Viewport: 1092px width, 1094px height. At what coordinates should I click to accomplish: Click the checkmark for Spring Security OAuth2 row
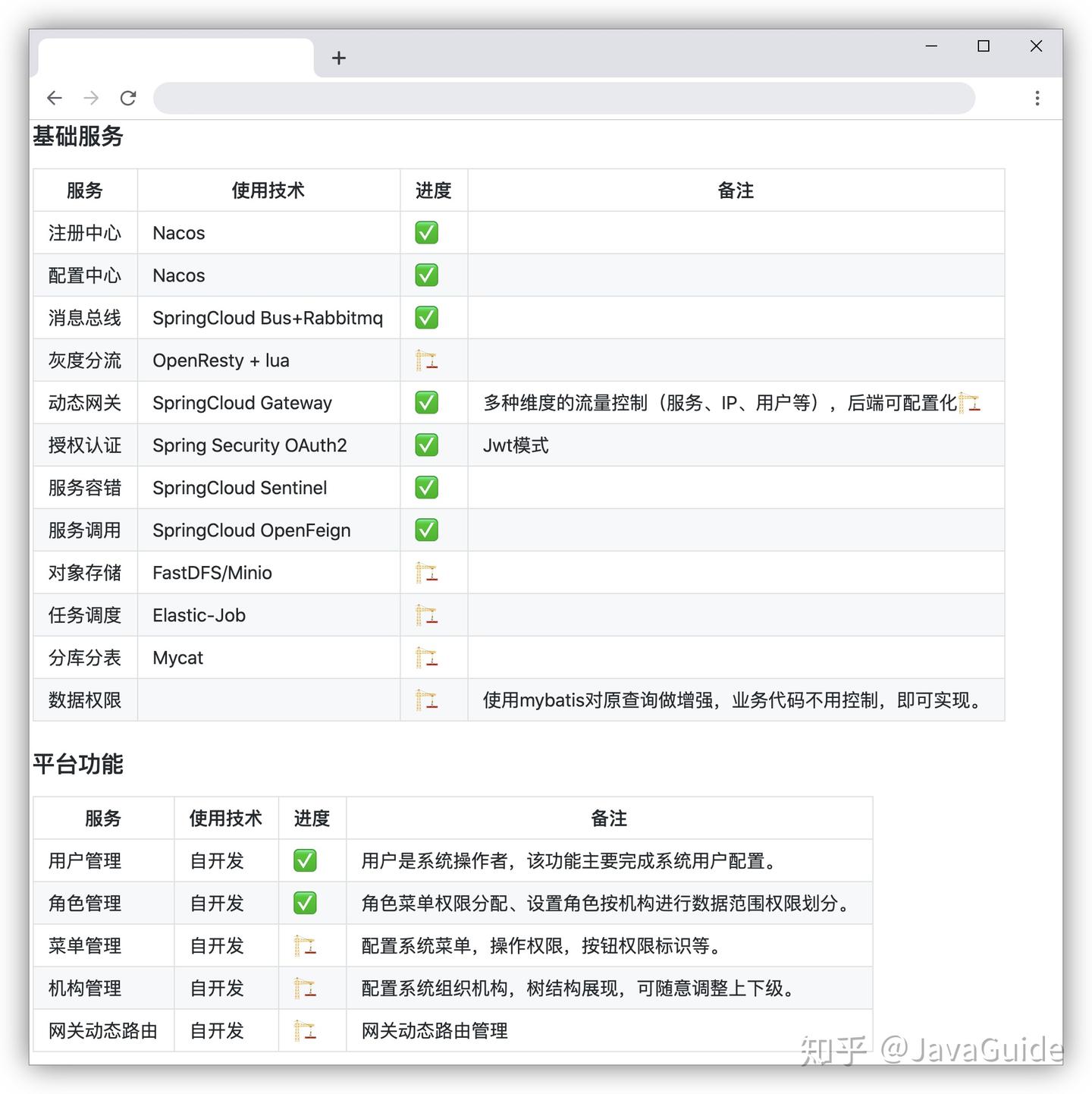tap(427, 445)
